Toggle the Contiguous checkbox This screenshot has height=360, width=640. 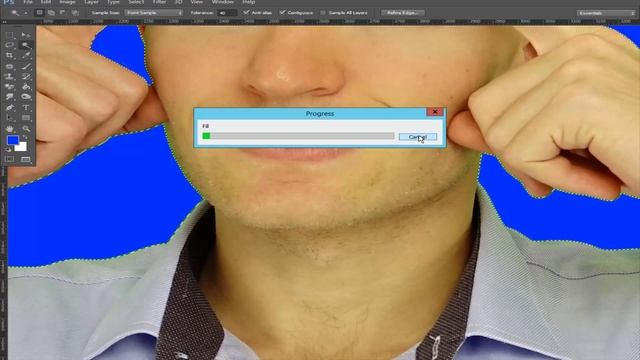[x=282, y=13]
